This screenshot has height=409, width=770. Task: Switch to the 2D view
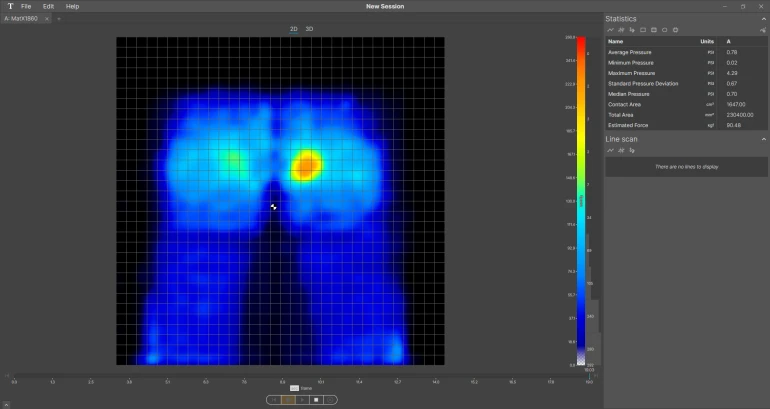coord(294,29)
